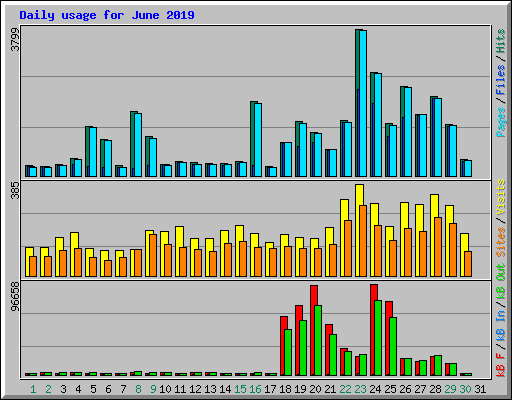This screenshot has width=512, height=400.
Task: Click day 30 on the axis
Action: pyautogui.click(x=465, y=389)
